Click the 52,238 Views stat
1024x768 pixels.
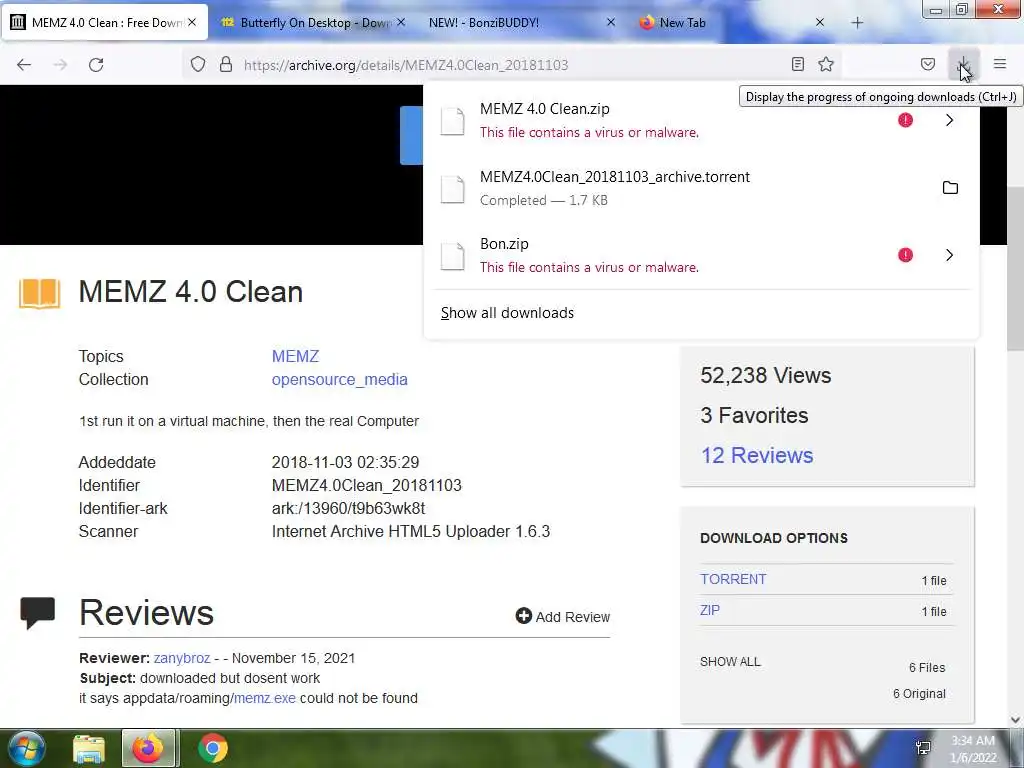click(x=765, y=376)
